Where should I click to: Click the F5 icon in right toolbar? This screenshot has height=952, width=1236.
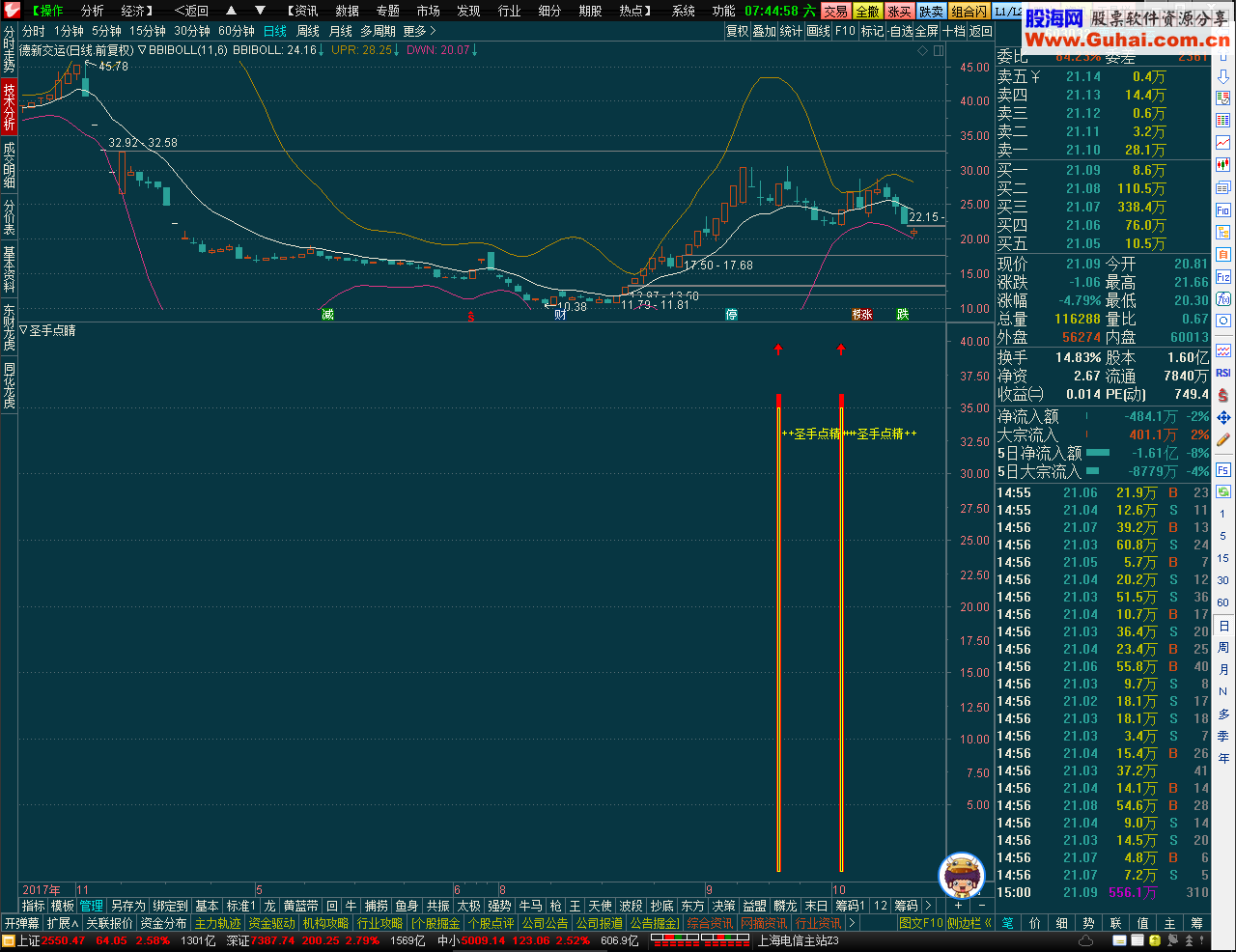pyautogui.click(x=1223, y=470)
